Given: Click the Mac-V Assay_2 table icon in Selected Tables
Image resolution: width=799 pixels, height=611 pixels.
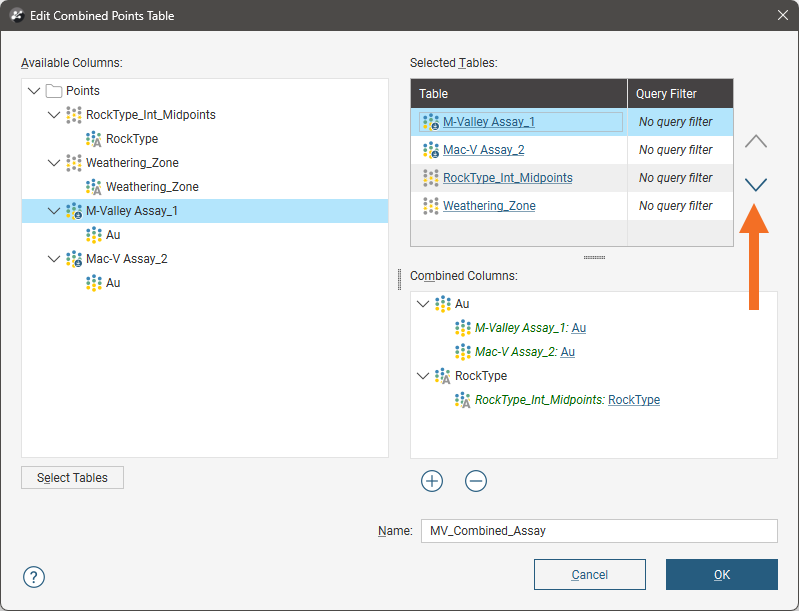Looking at the screenshot, I should tap(431, 150).
